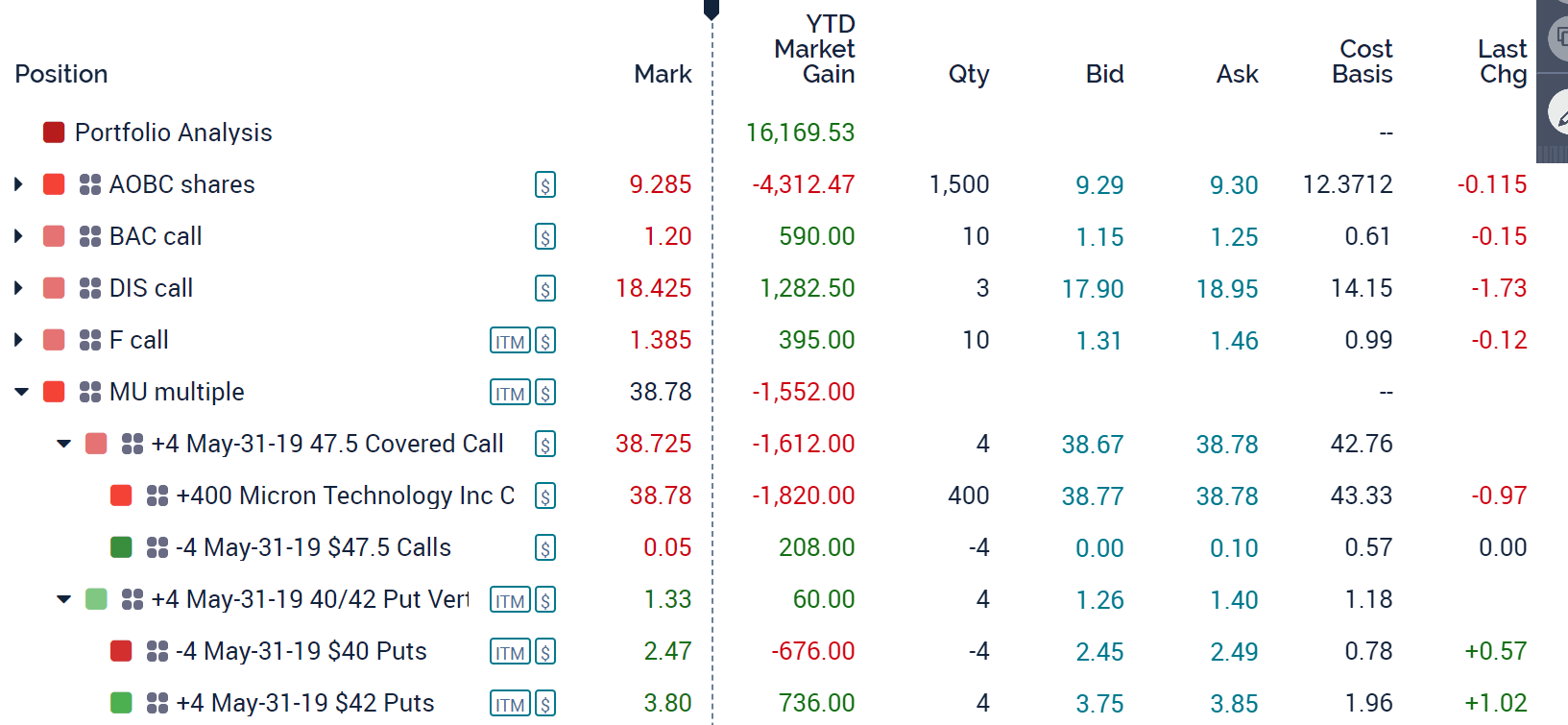Click the ITM badge on $42 Puts row
Viewport: 1568px width, 725px height.
click(510, 704)
